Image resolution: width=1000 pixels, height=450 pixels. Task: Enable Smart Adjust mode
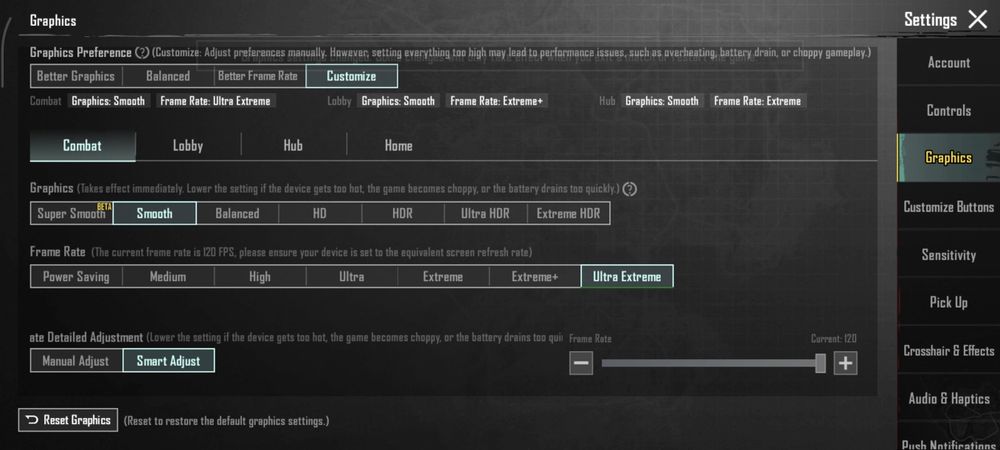point(168,361)
